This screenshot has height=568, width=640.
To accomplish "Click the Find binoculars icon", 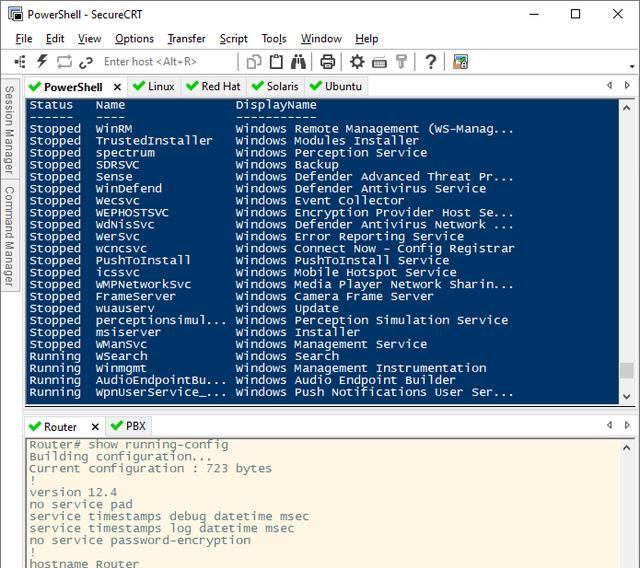I will (x=298, y=62).
